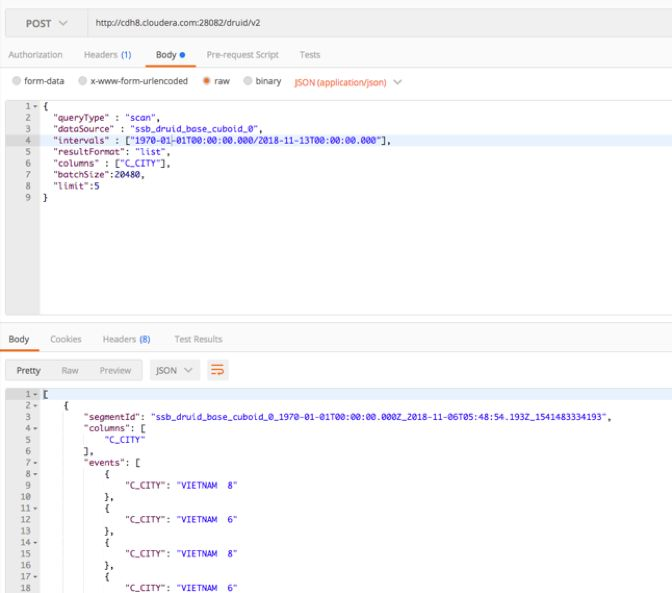Select the x-www-form-urlencoded radio option

click(x=84, y=80)
